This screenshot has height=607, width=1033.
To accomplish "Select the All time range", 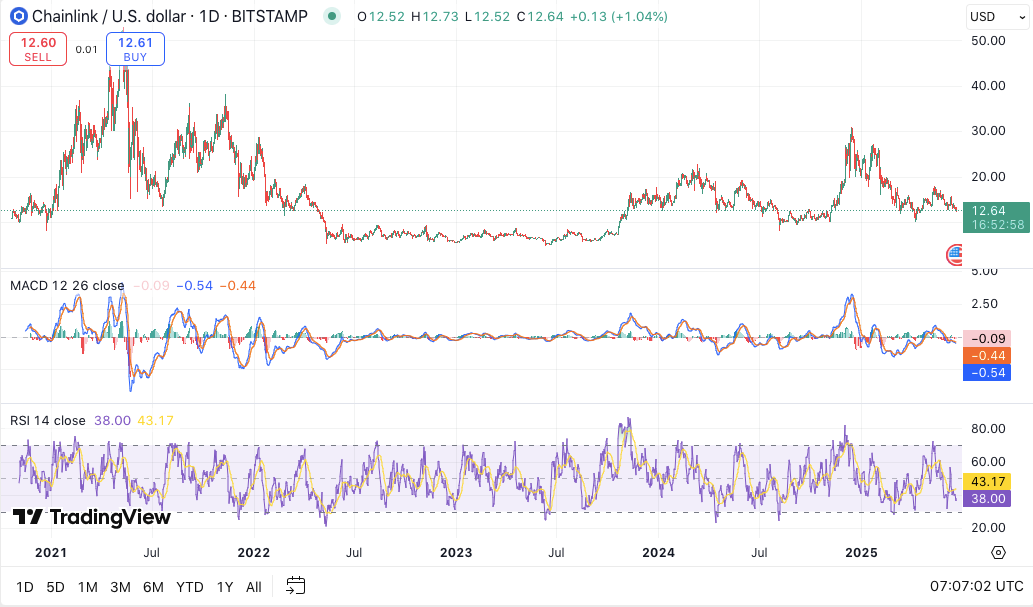I will coord(254,587).
